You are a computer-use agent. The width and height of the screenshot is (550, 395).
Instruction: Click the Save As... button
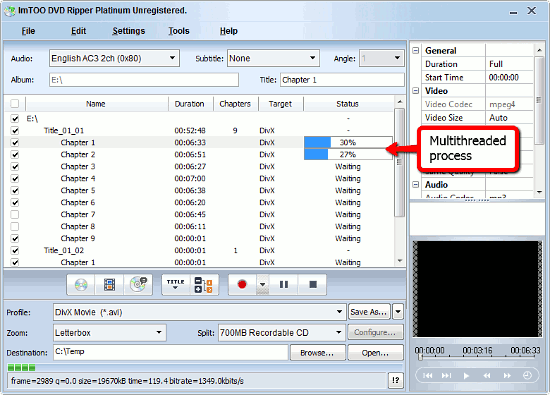click(x=369, y=312)
